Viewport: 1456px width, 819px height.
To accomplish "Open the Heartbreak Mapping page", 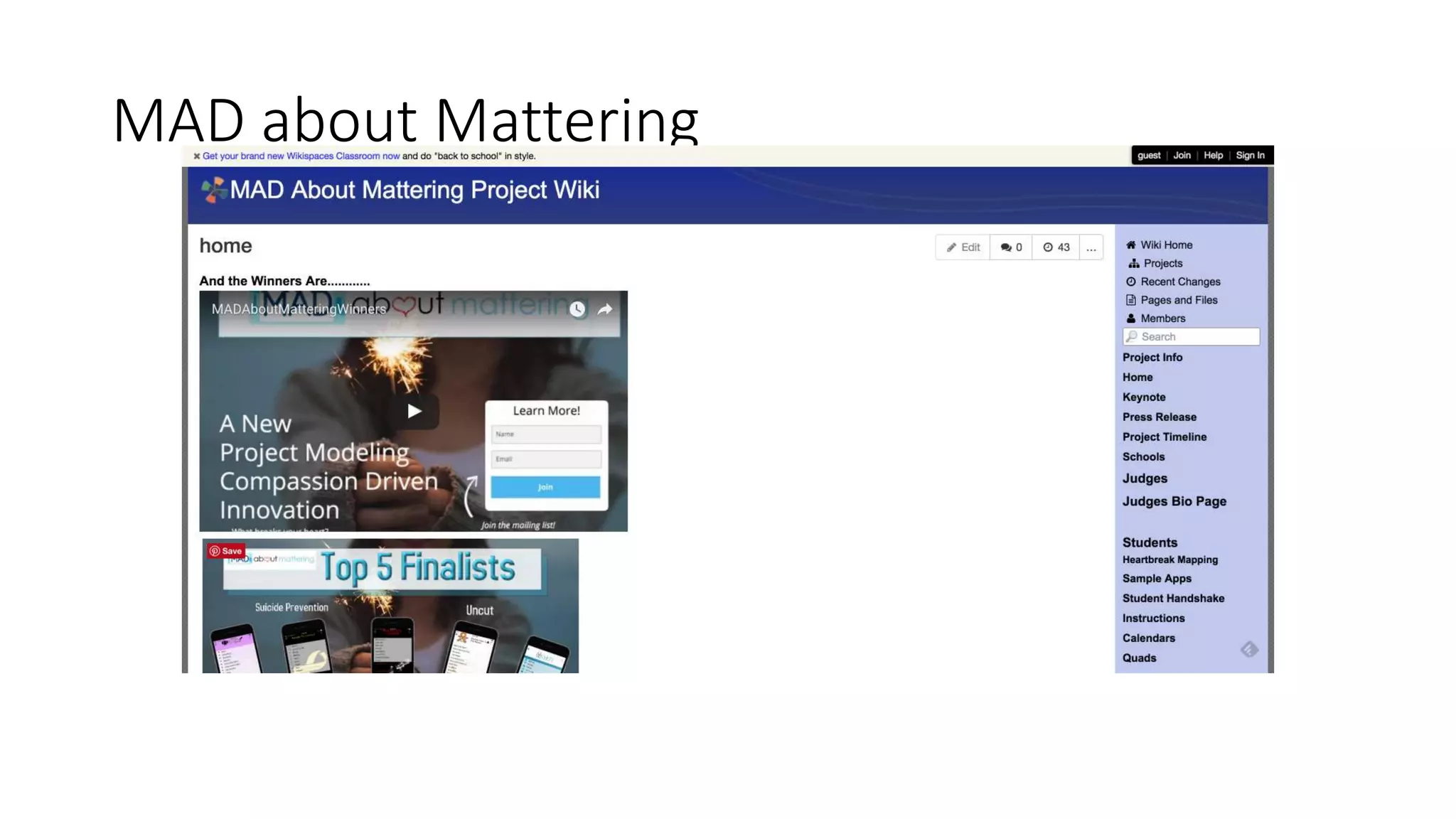I will (x=1170, y=560).
